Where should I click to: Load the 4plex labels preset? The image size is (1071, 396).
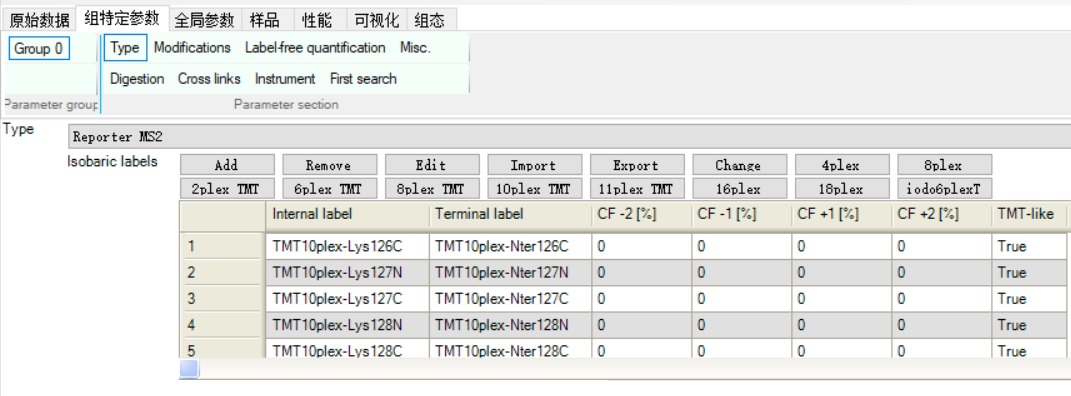[x=842, y=165]
